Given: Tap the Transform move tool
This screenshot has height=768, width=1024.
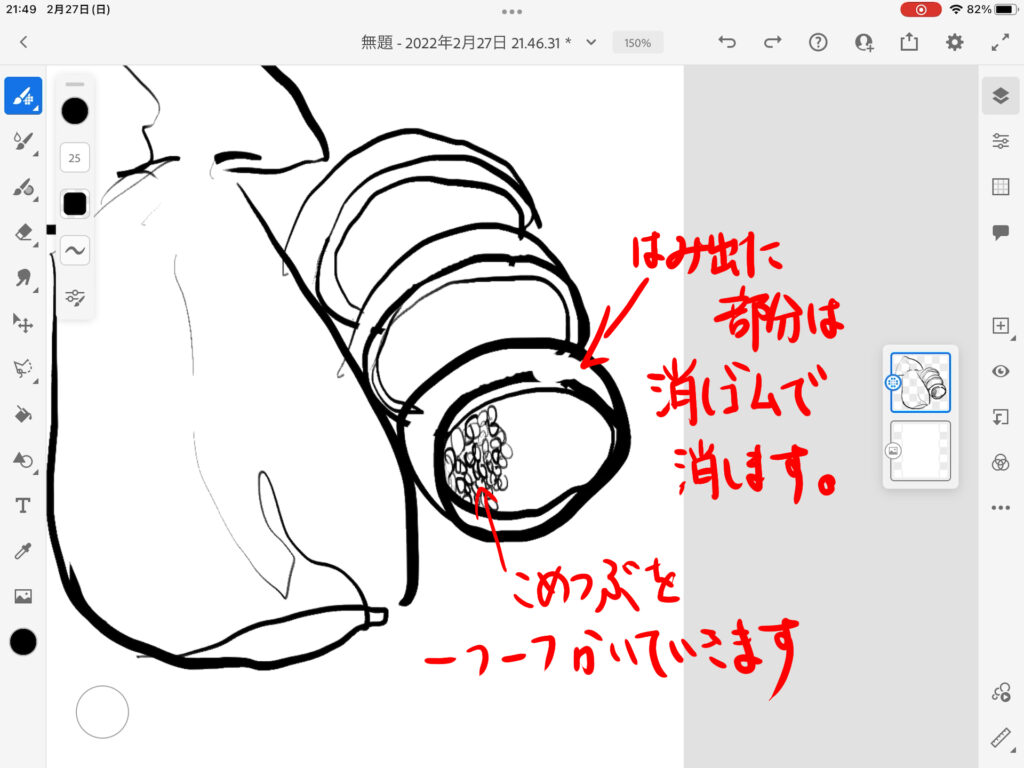Looking at the screenshot, I should point(23,322).
